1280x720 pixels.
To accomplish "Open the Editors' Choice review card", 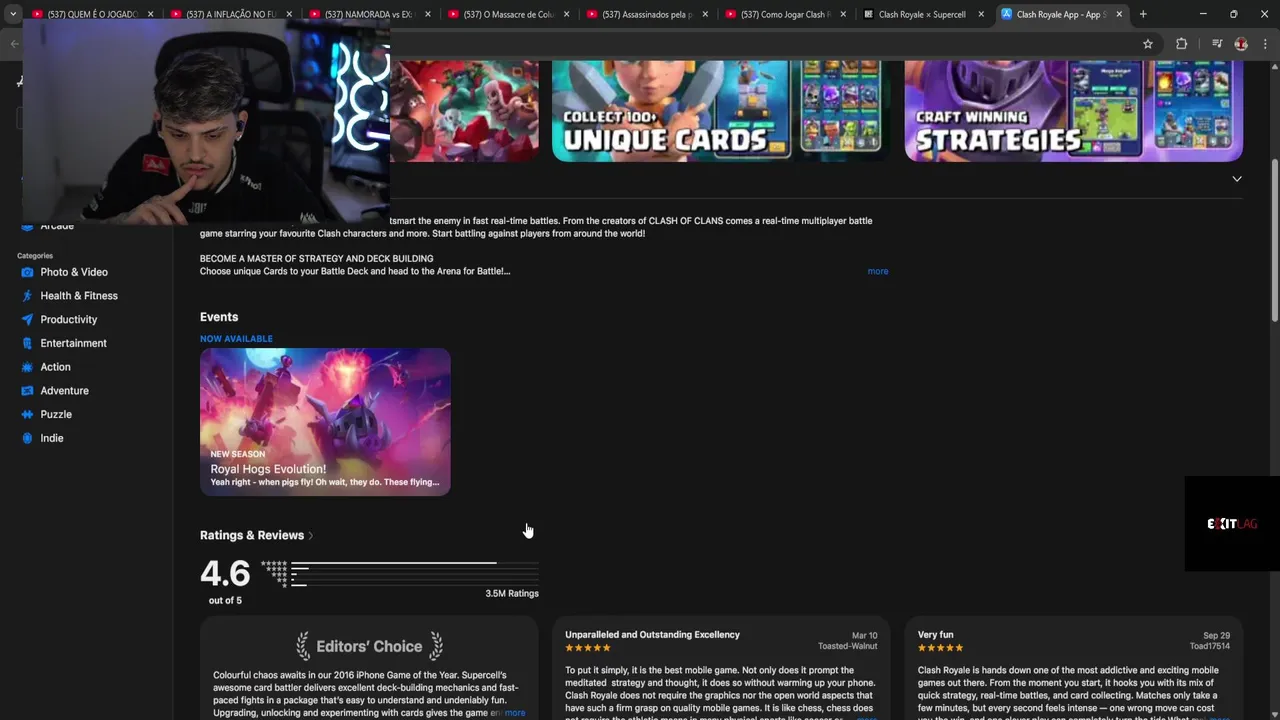I will 369,668.
